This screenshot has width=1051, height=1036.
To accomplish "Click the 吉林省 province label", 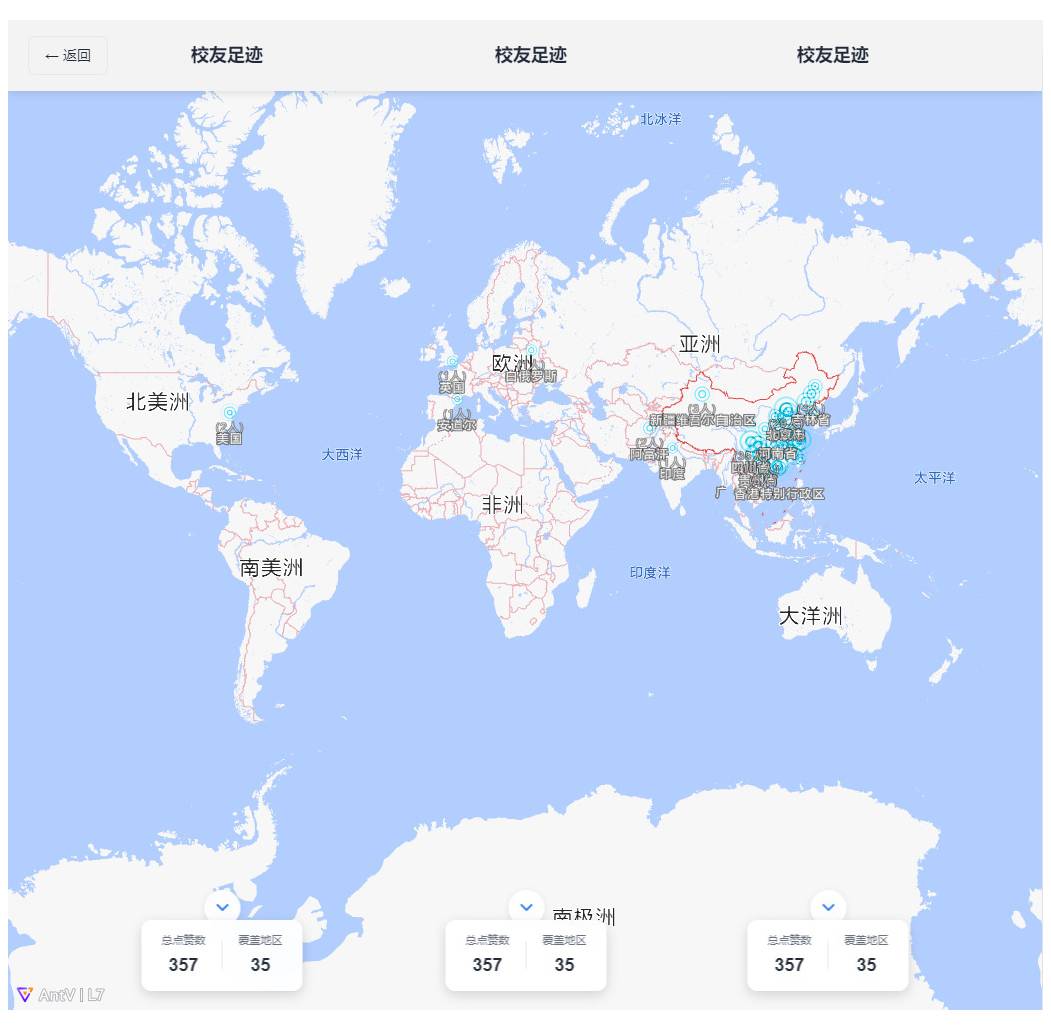I will point(811,421).
